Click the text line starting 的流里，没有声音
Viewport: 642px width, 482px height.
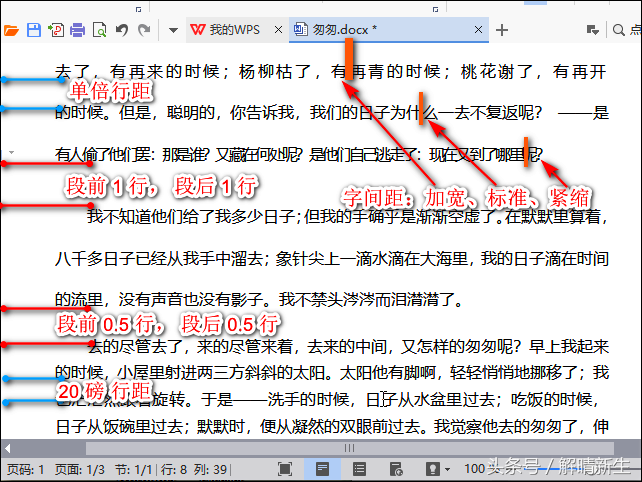(259, 300)
